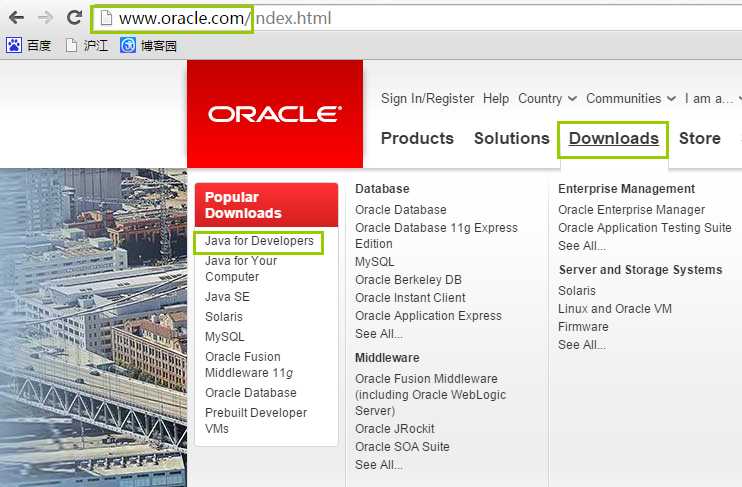Screen dimensions: 742x487
Task: Click the page icon in address bar
Action: point(106,18)
